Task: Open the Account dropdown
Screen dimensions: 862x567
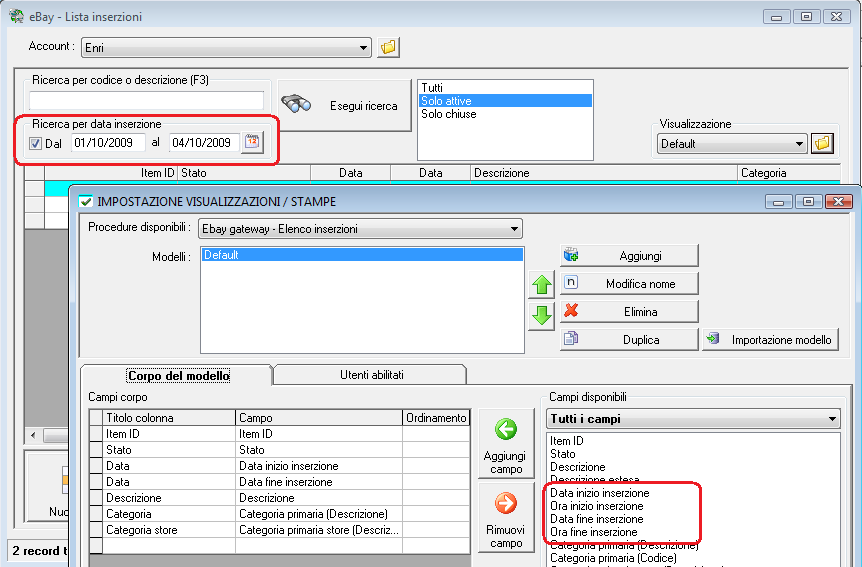Action: (226, 48)
